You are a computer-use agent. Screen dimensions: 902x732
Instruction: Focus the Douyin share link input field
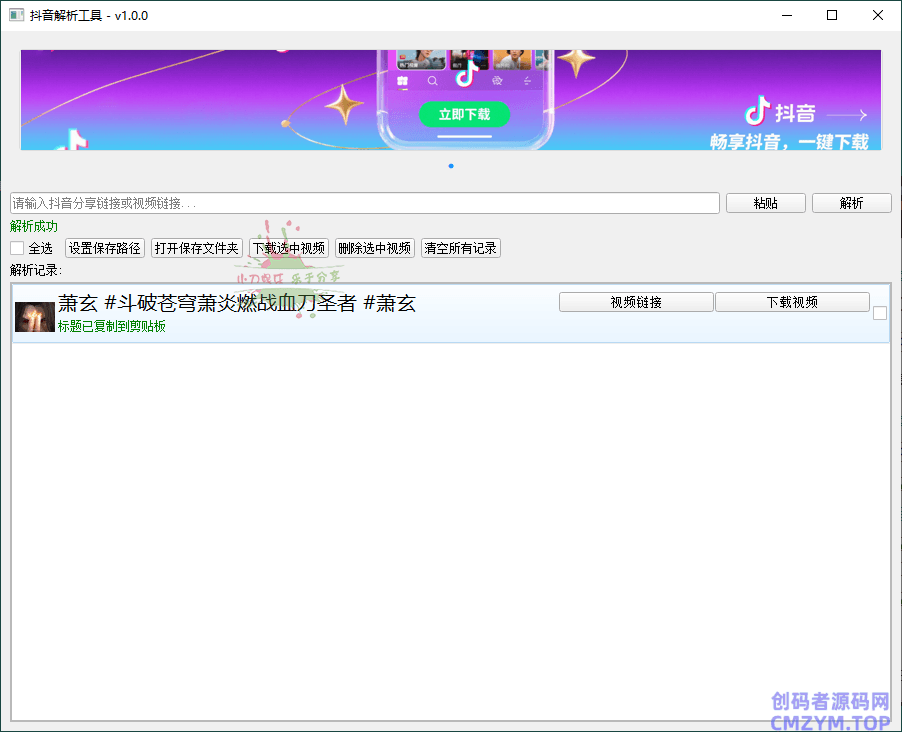tap(365, 203)
